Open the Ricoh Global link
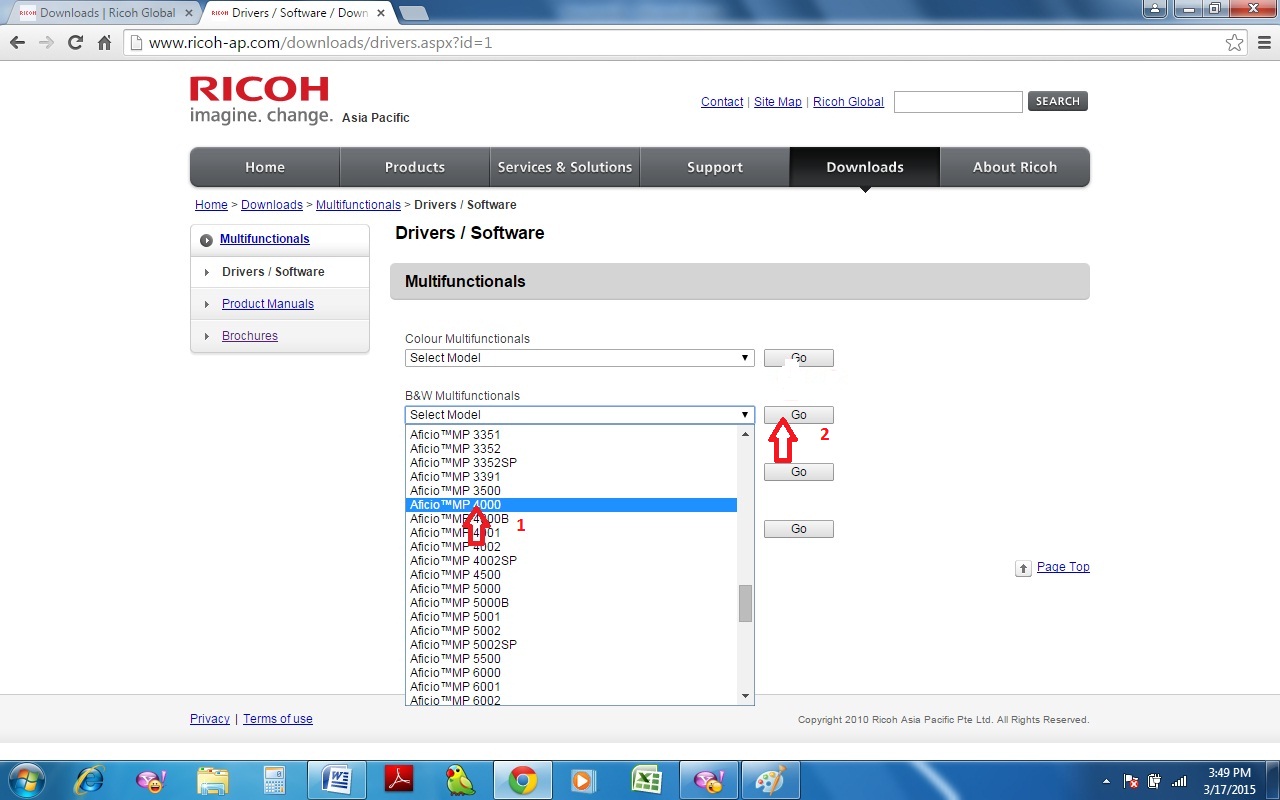This screenshot has width=1280, height=800. (x=848, y=102)
